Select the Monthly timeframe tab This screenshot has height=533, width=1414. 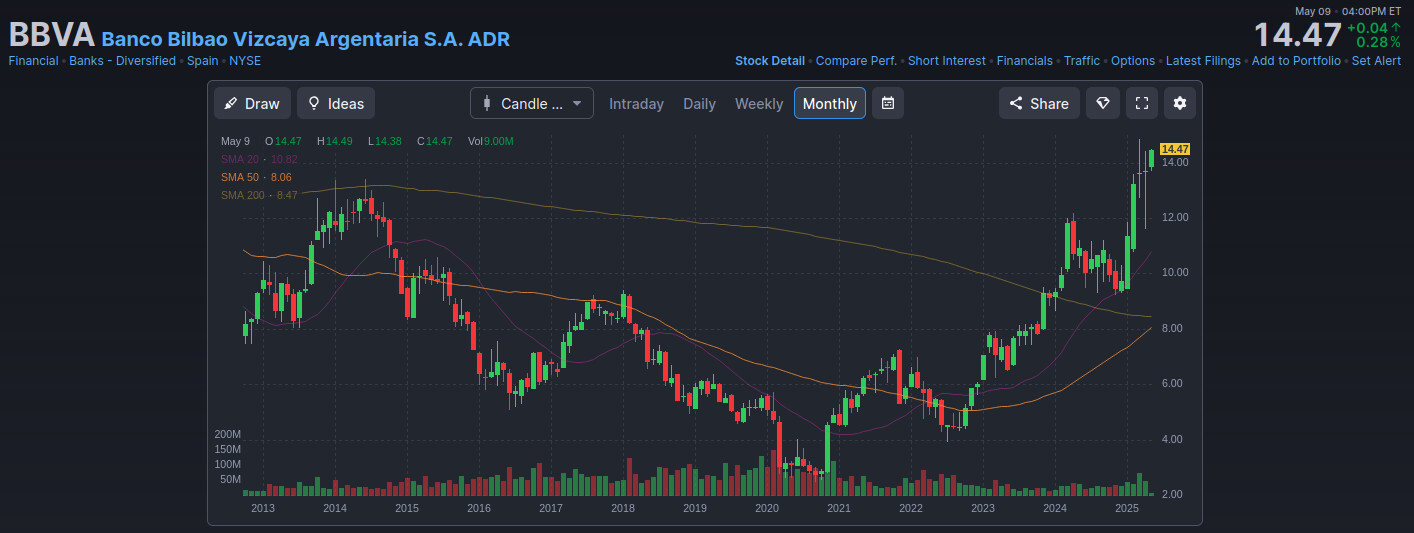point(830,103)
